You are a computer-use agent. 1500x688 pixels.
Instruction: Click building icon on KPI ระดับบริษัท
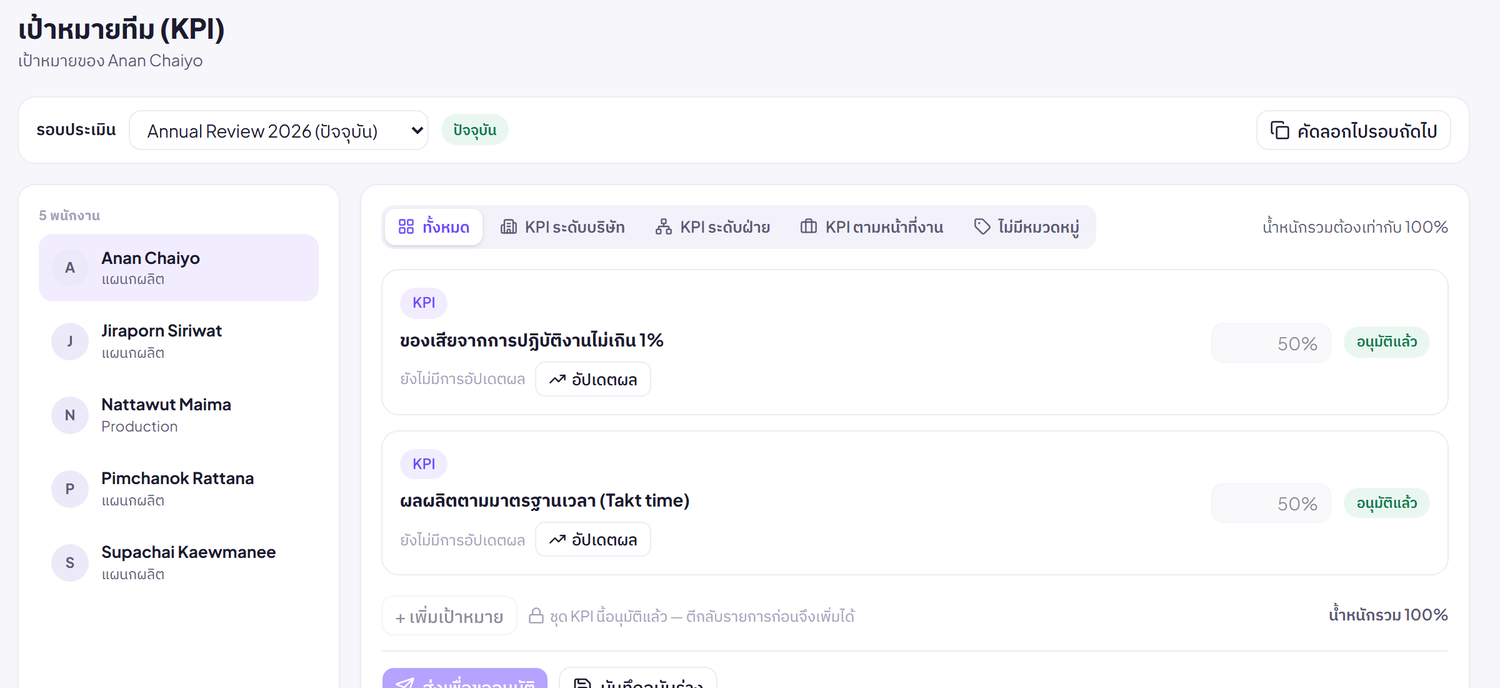point(509,227)
